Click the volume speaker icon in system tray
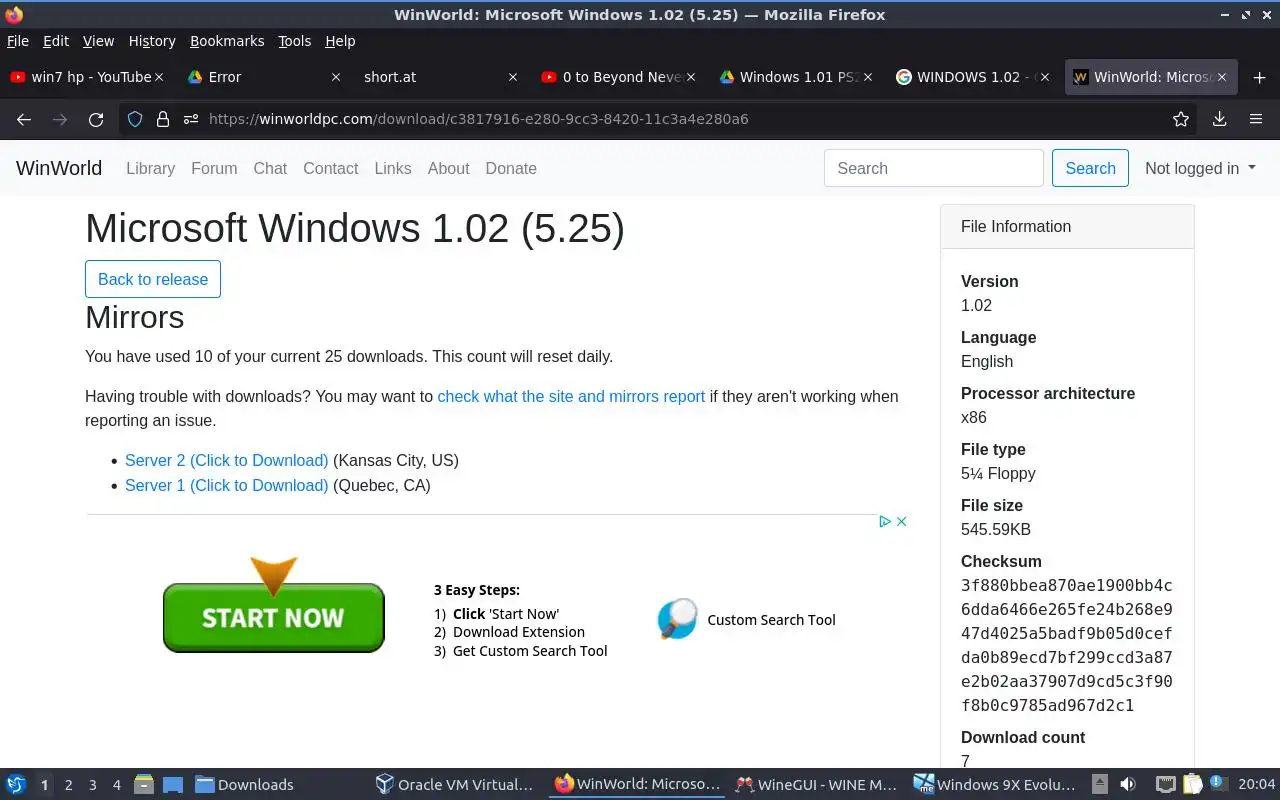 1128,784
